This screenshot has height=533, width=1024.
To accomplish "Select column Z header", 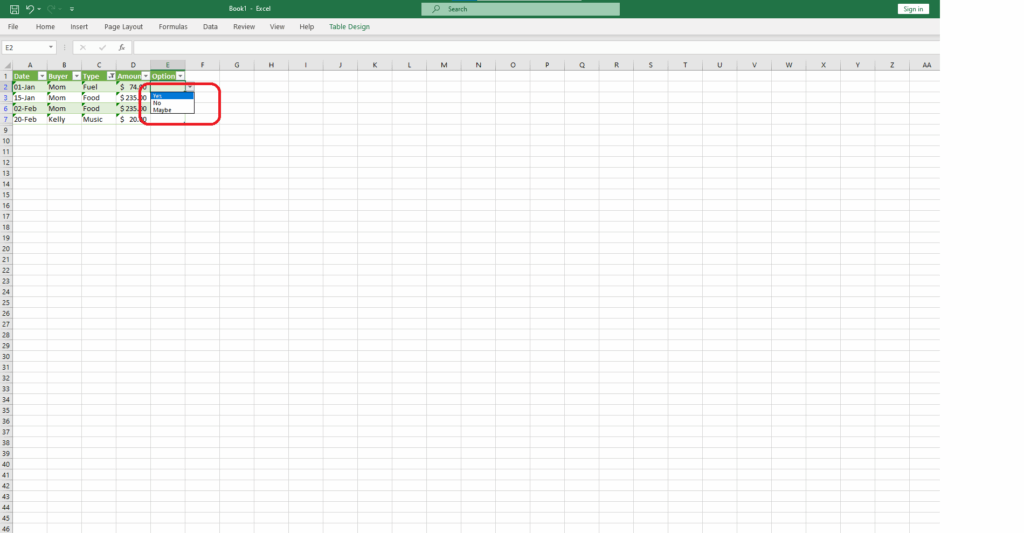I will [892, 65].
